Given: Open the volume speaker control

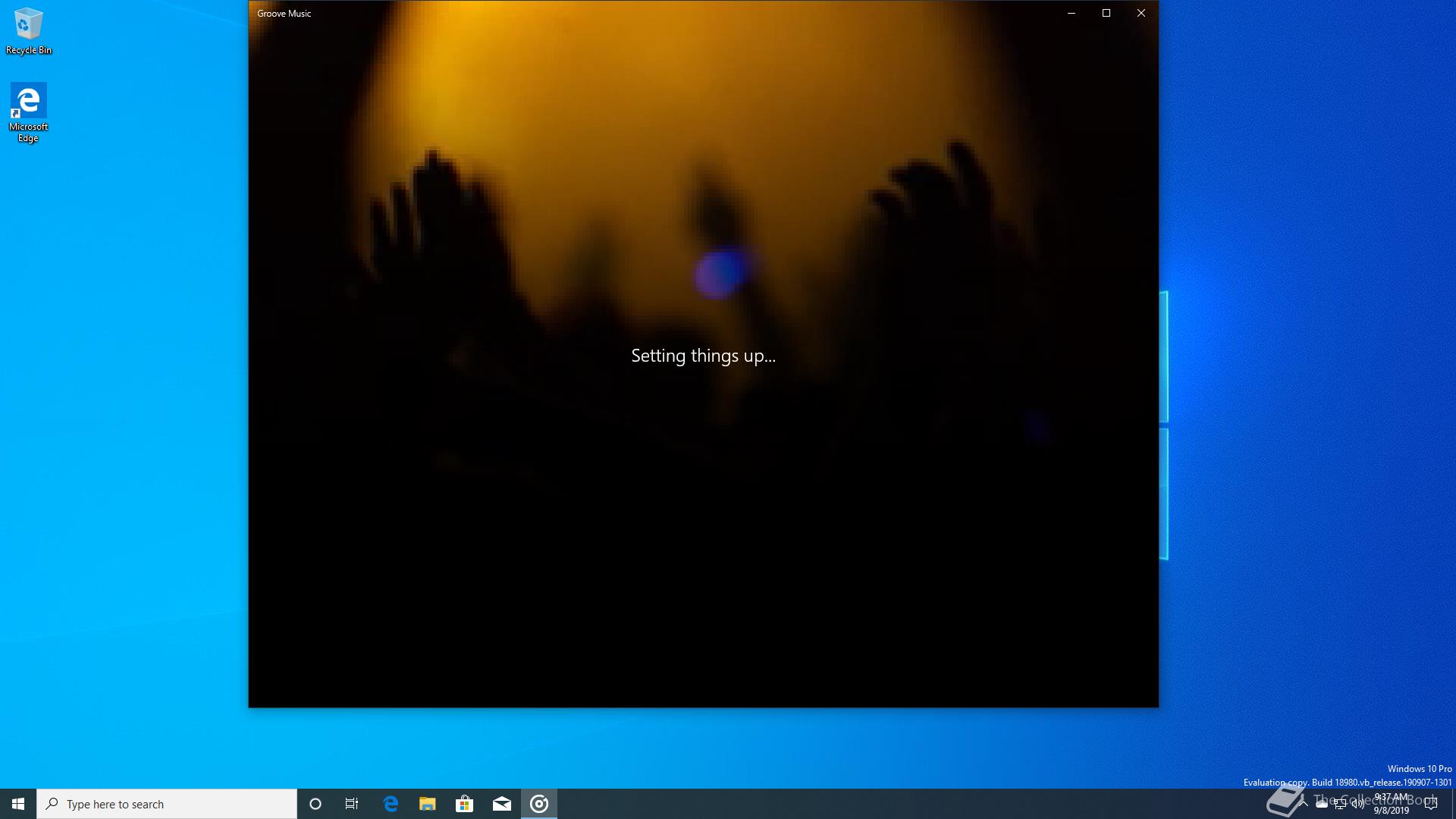Looking at the screenshot, I should [1358, 804].
